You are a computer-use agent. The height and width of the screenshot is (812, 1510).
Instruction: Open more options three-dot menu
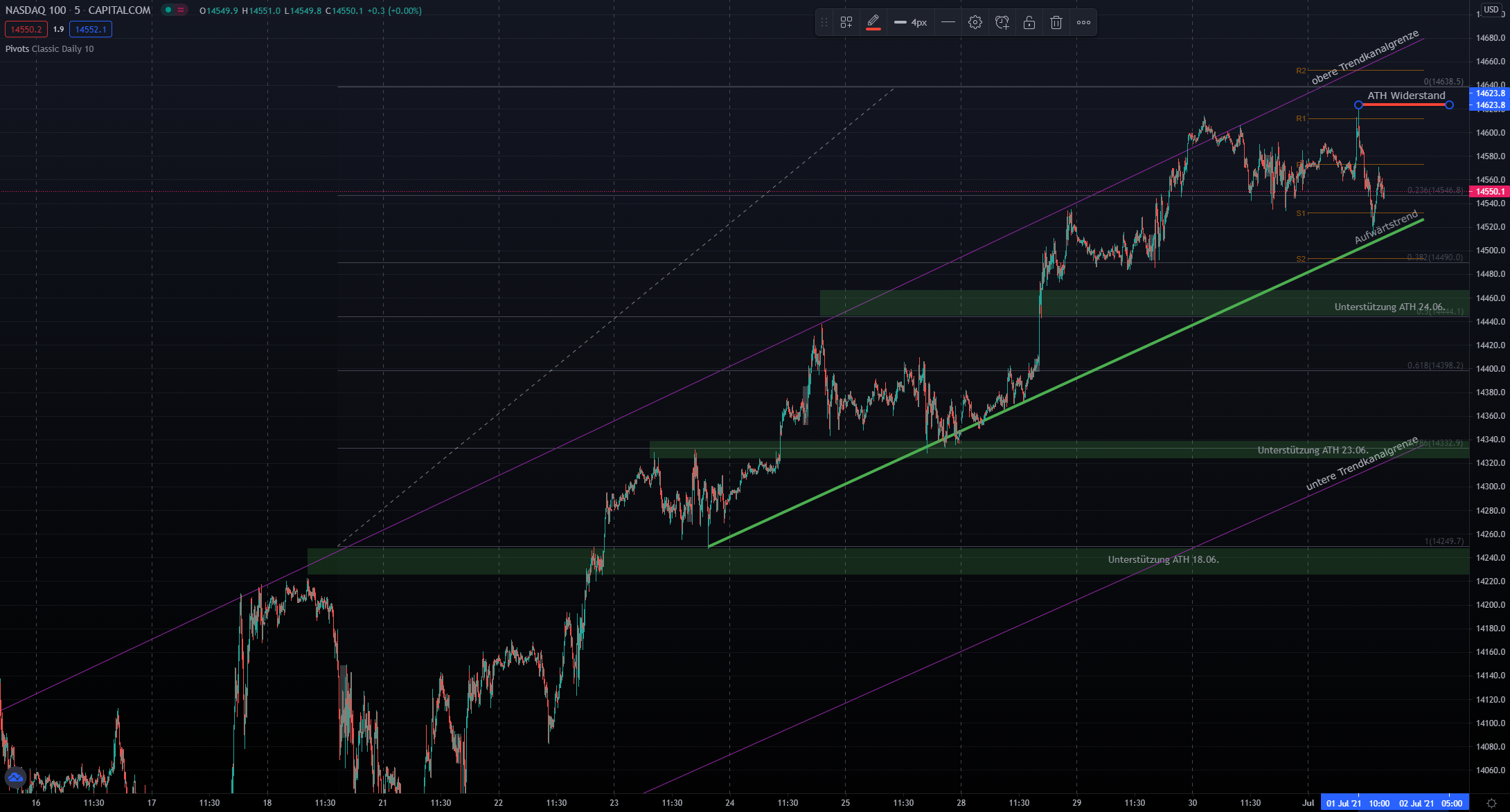coord(1083,23)
